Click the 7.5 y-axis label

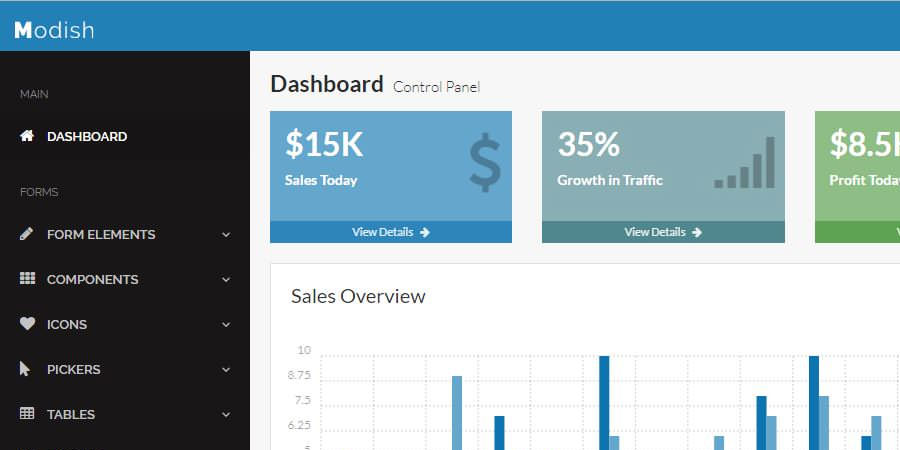click(302, 400)
